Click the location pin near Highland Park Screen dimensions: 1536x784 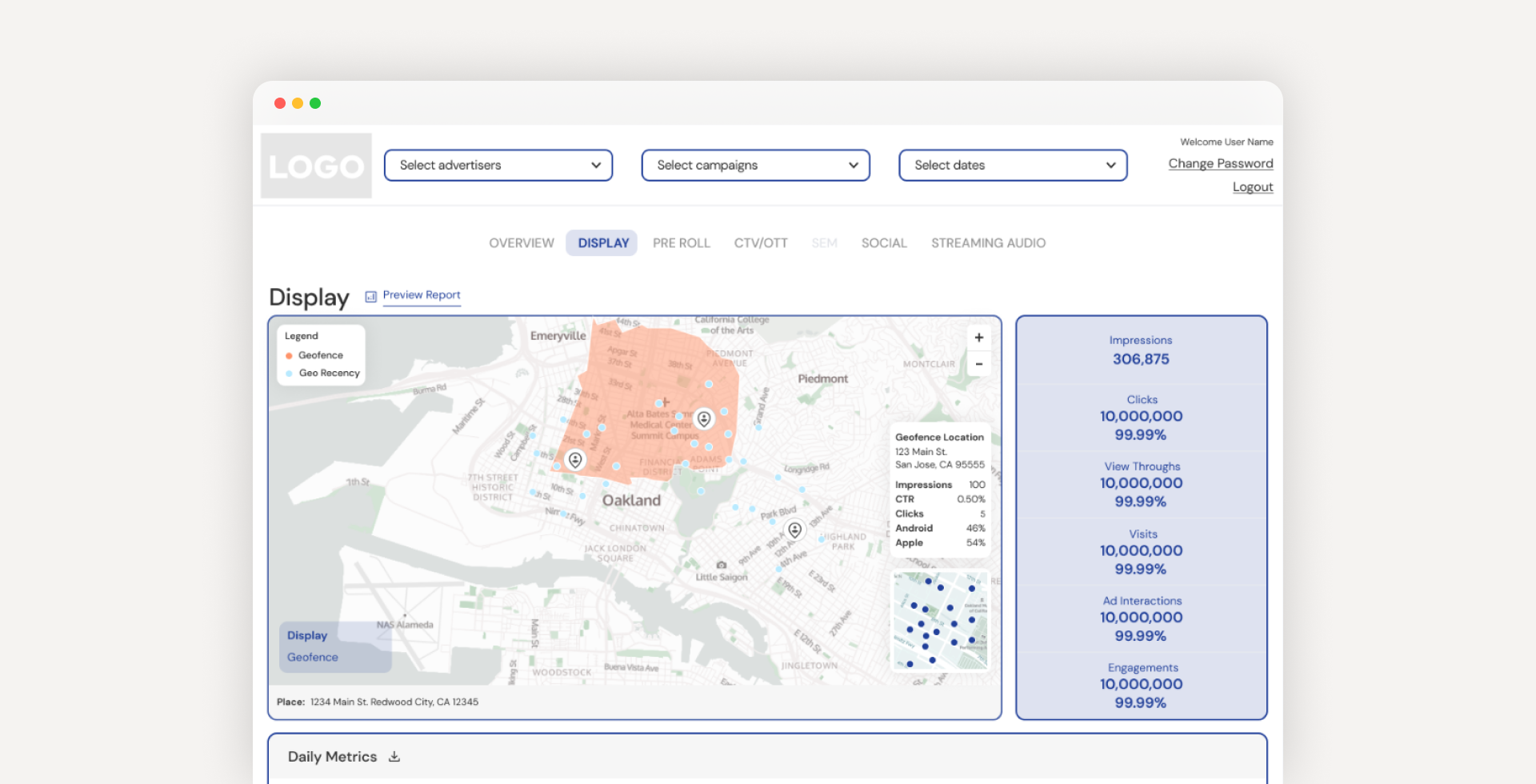coord(794,530)
